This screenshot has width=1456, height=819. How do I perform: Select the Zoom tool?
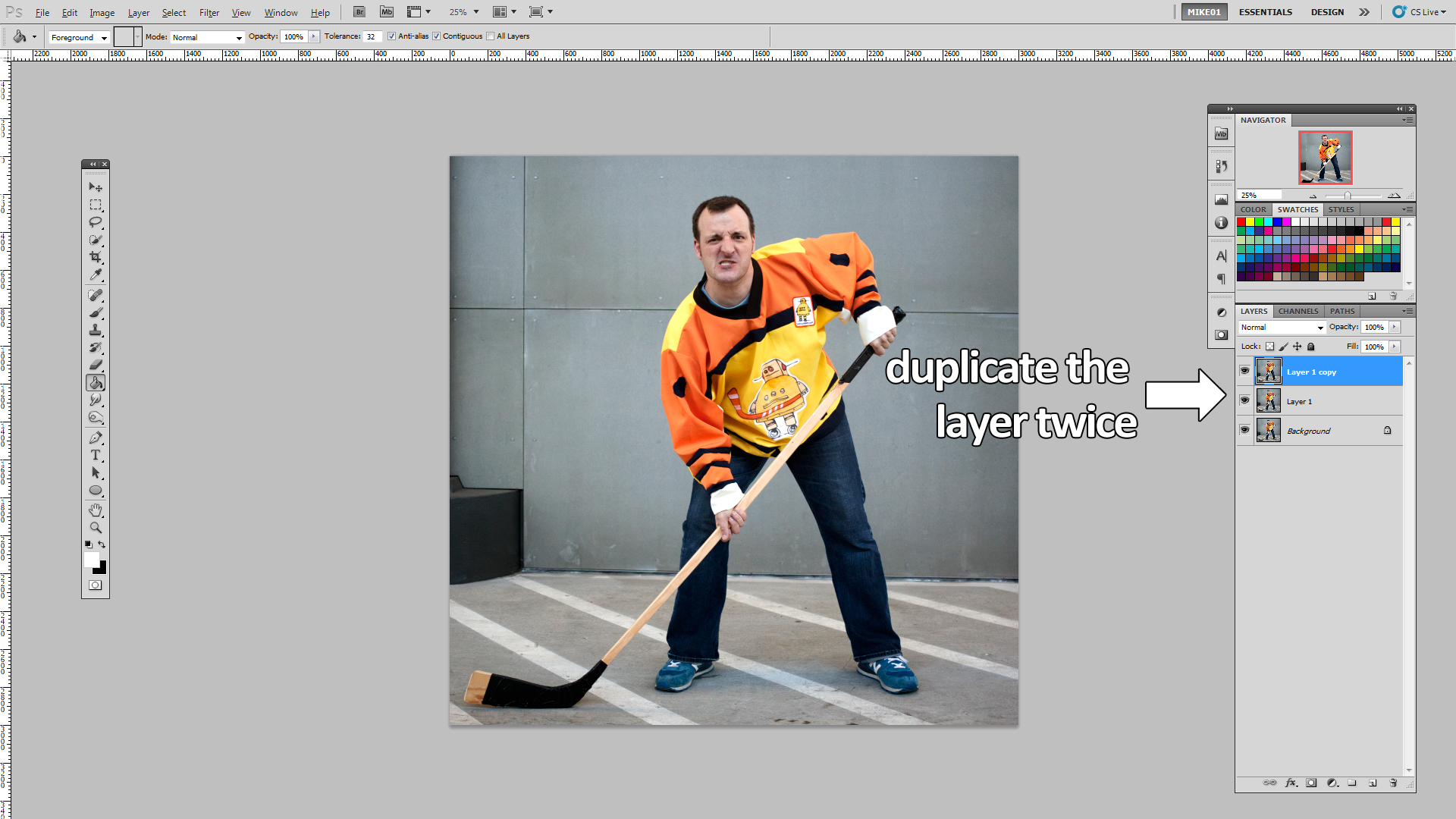coord(96,528)
